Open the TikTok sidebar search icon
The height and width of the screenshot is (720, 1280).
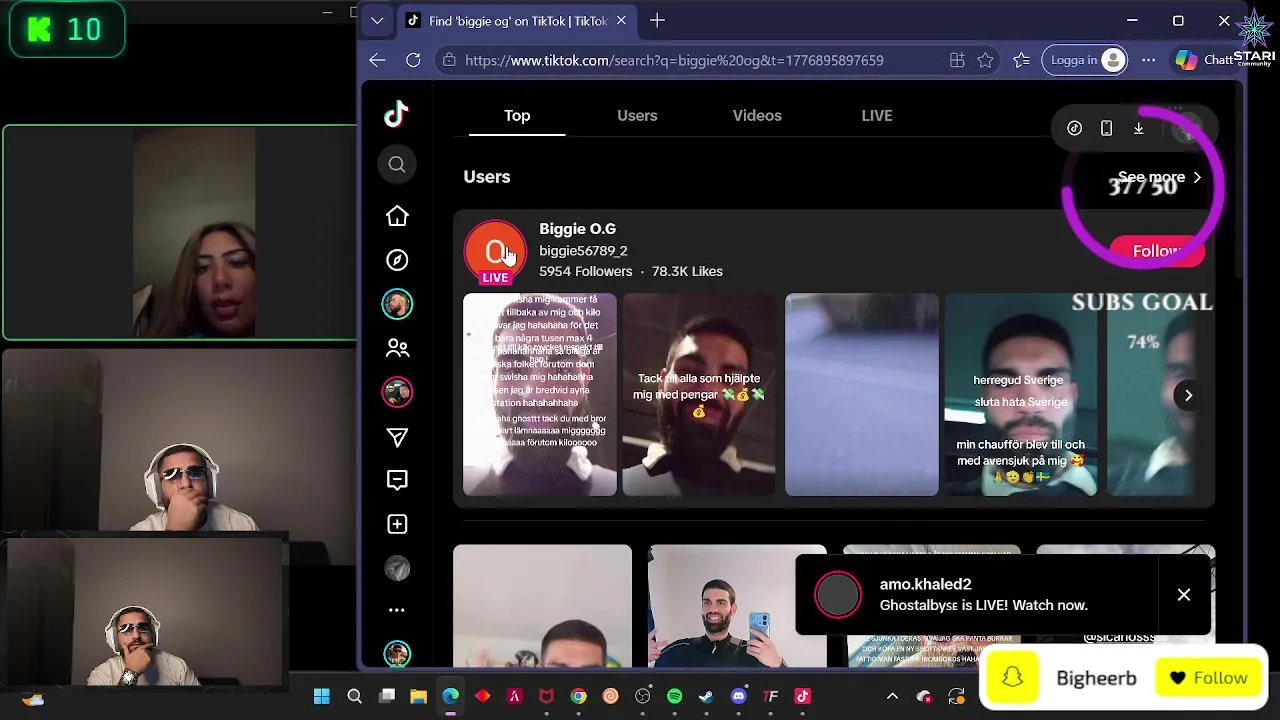pyautogui.click(x=397, y=165)
